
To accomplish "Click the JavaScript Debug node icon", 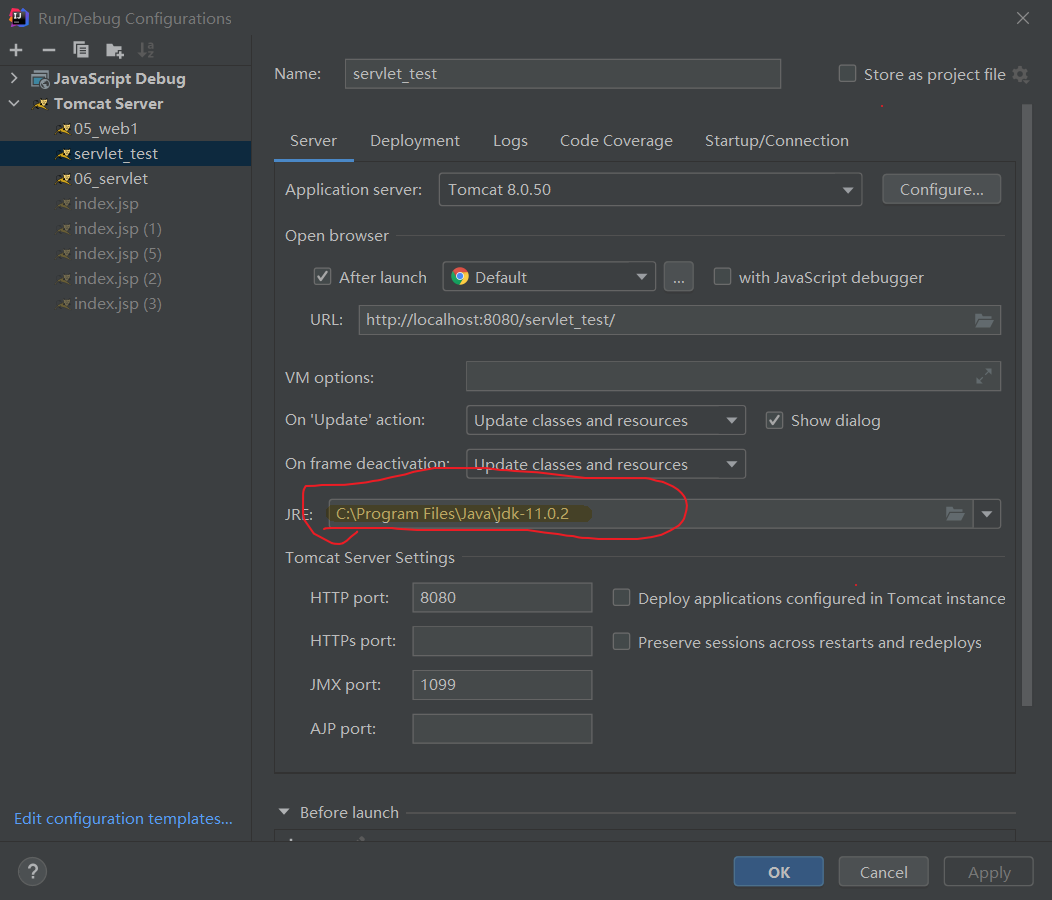I will click(x=40, y=79).
